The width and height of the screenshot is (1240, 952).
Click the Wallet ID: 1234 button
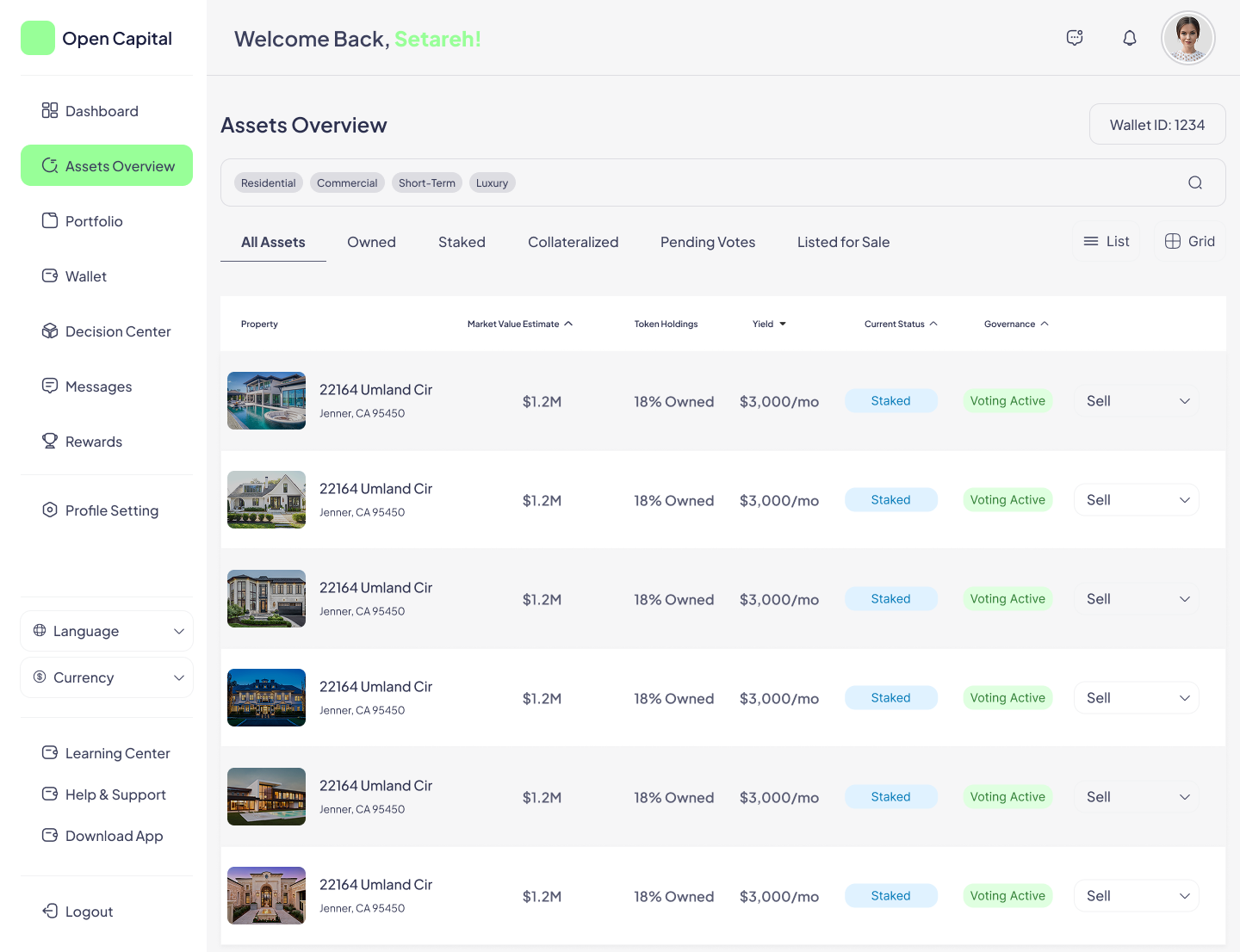1157,125
